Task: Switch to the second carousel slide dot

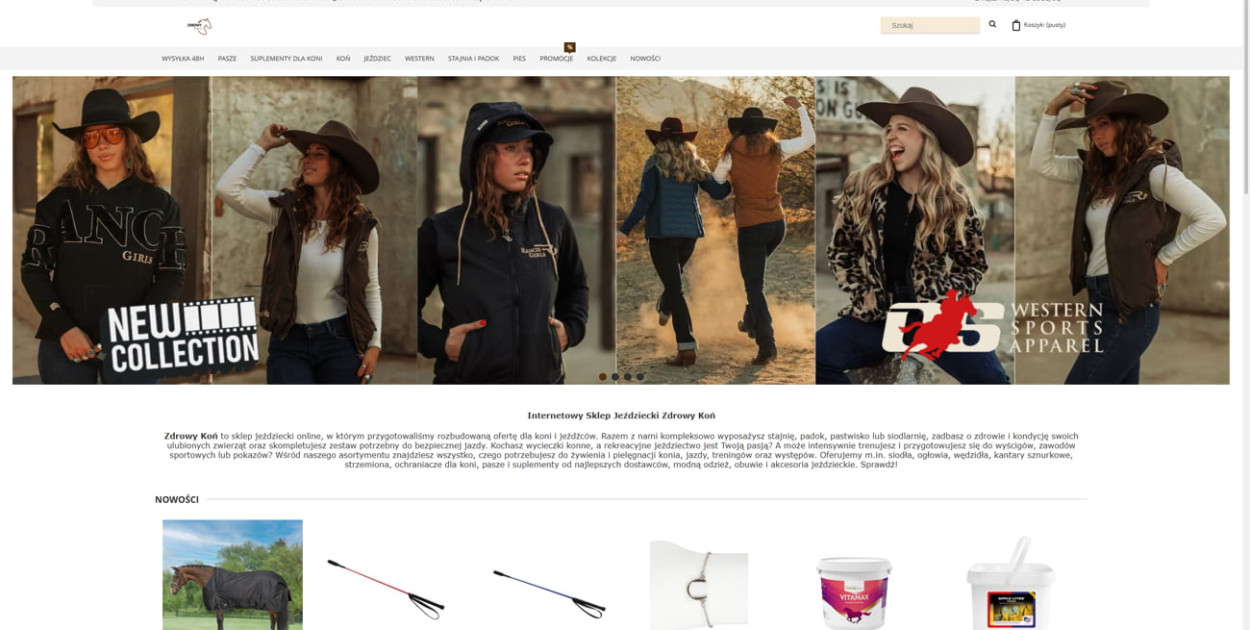Action: pos(615,377)
